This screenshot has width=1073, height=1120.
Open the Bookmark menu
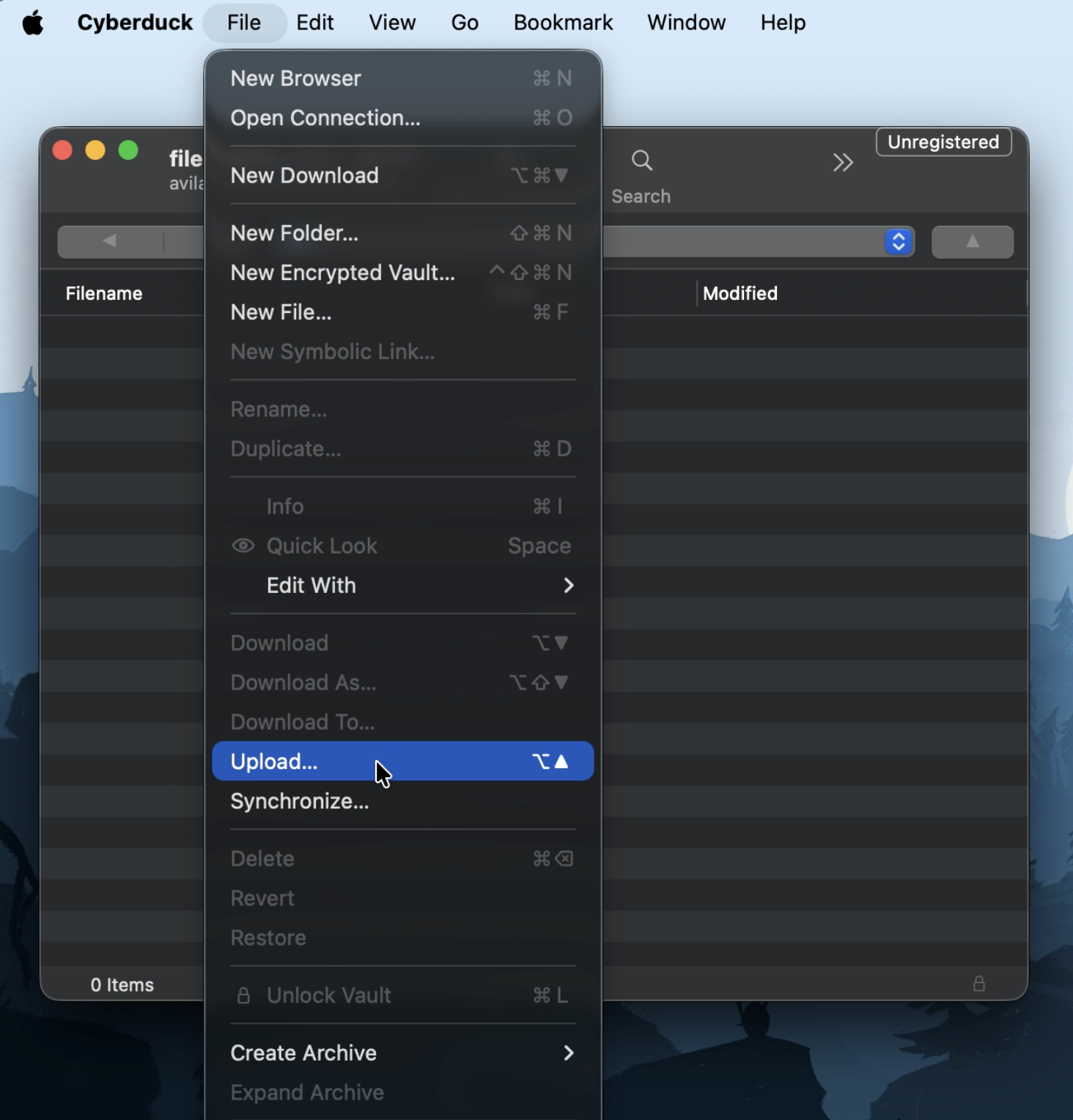(x=563, y=23)
